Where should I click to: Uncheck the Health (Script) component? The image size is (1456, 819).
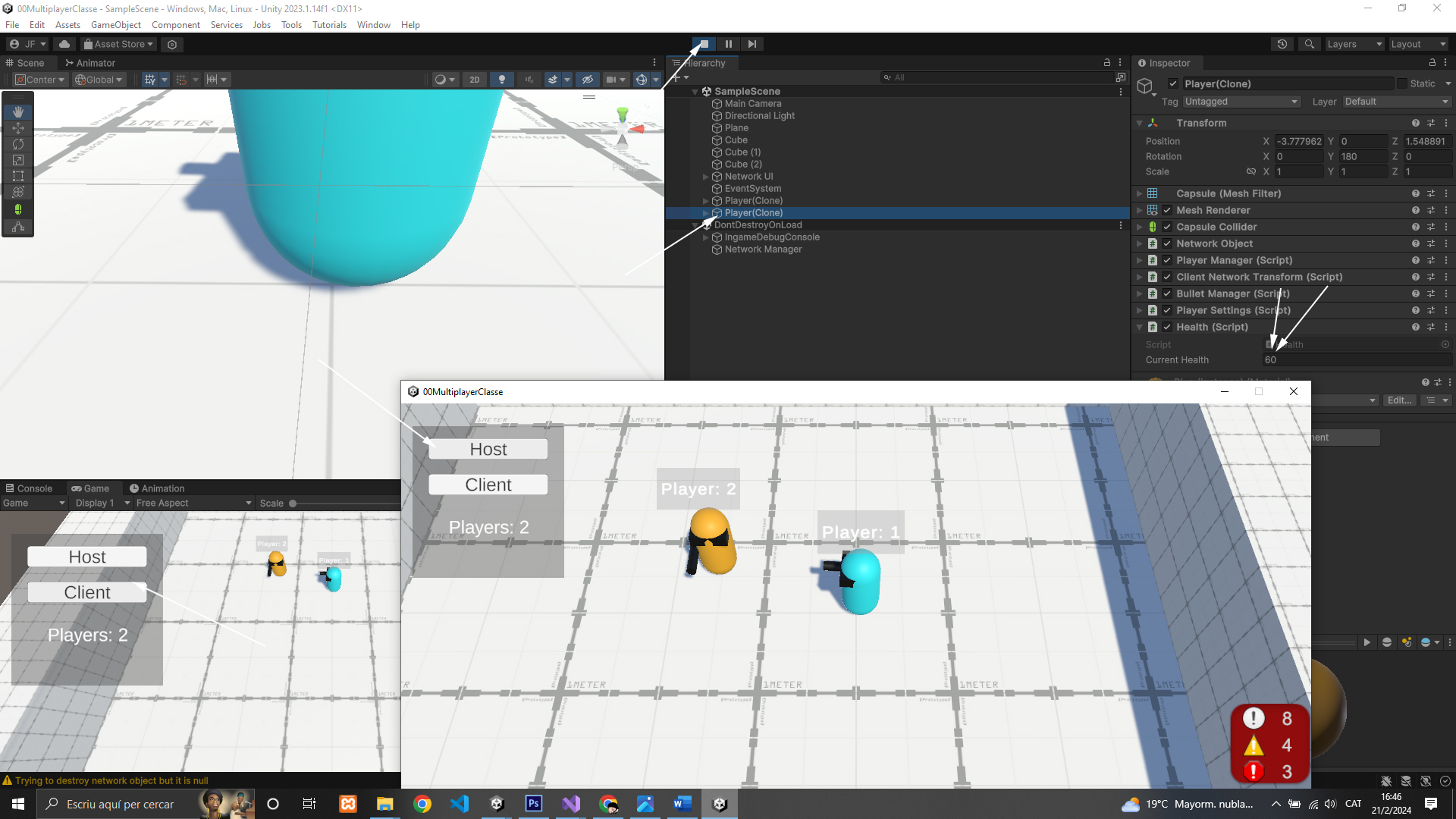pyautogui.click(x=1167, y=327)
